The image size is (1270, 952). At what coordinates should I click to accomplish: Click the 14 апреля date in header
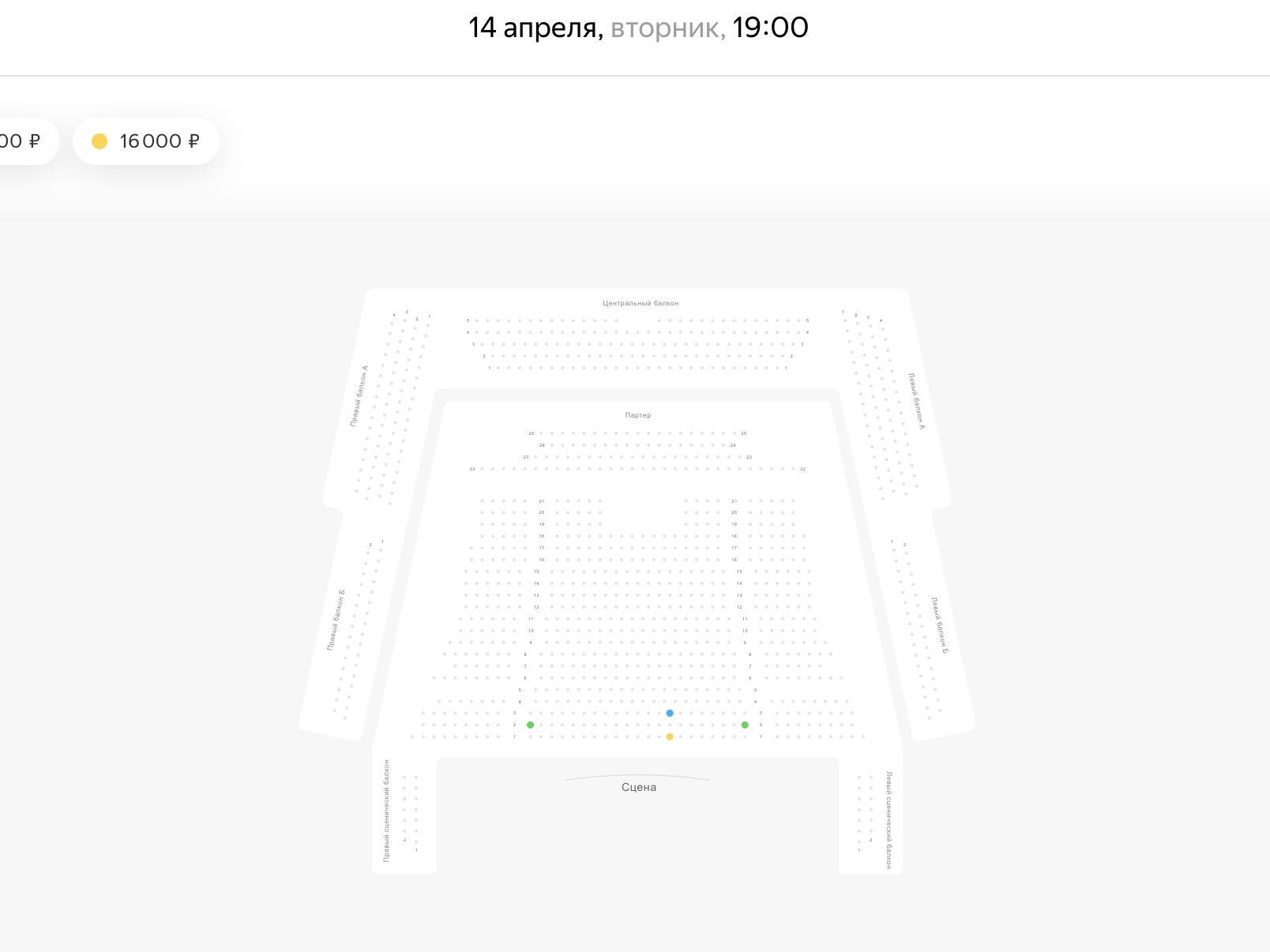(535, 28)
